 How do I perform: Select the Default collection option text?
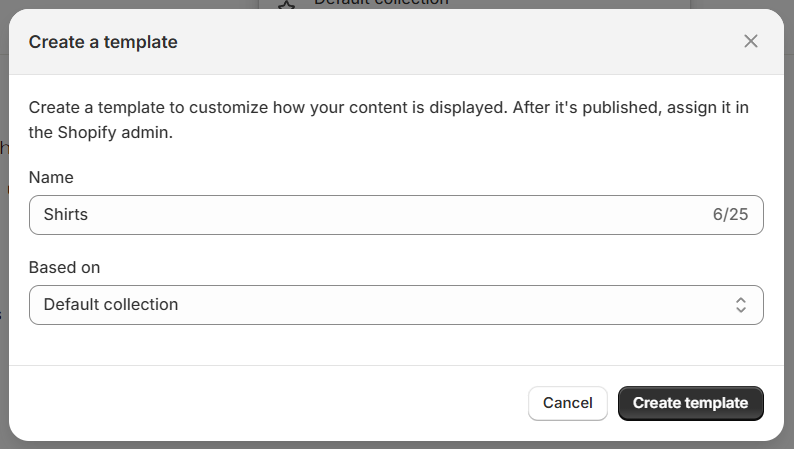tap(111, 305)
